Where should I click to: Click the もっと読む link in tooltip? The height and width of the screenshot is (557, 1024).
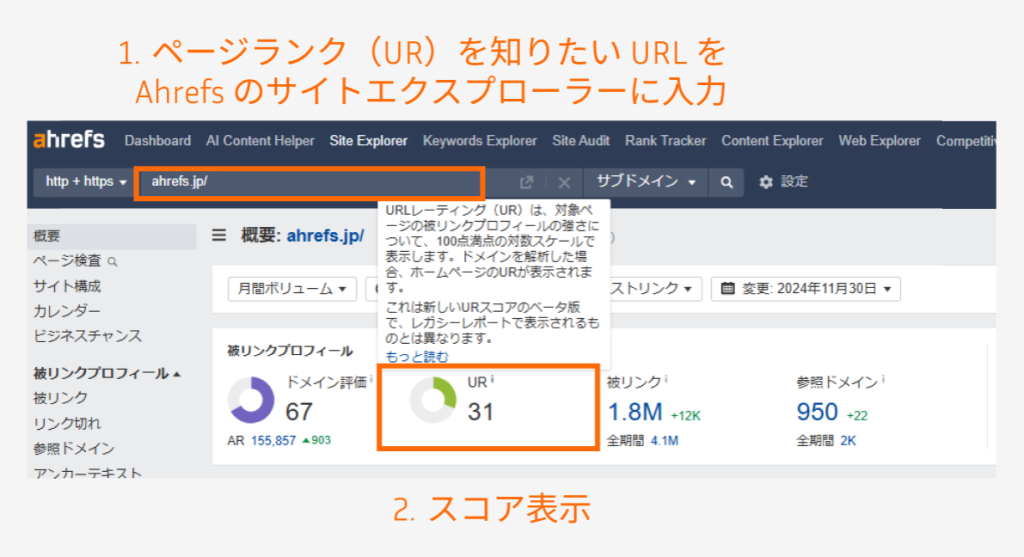(417, 357)
